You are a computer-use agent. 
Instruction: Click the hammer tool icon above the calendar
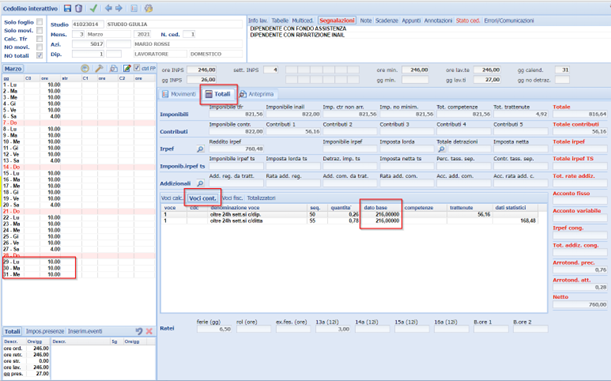pyautogui.click(x=99, y=69)
